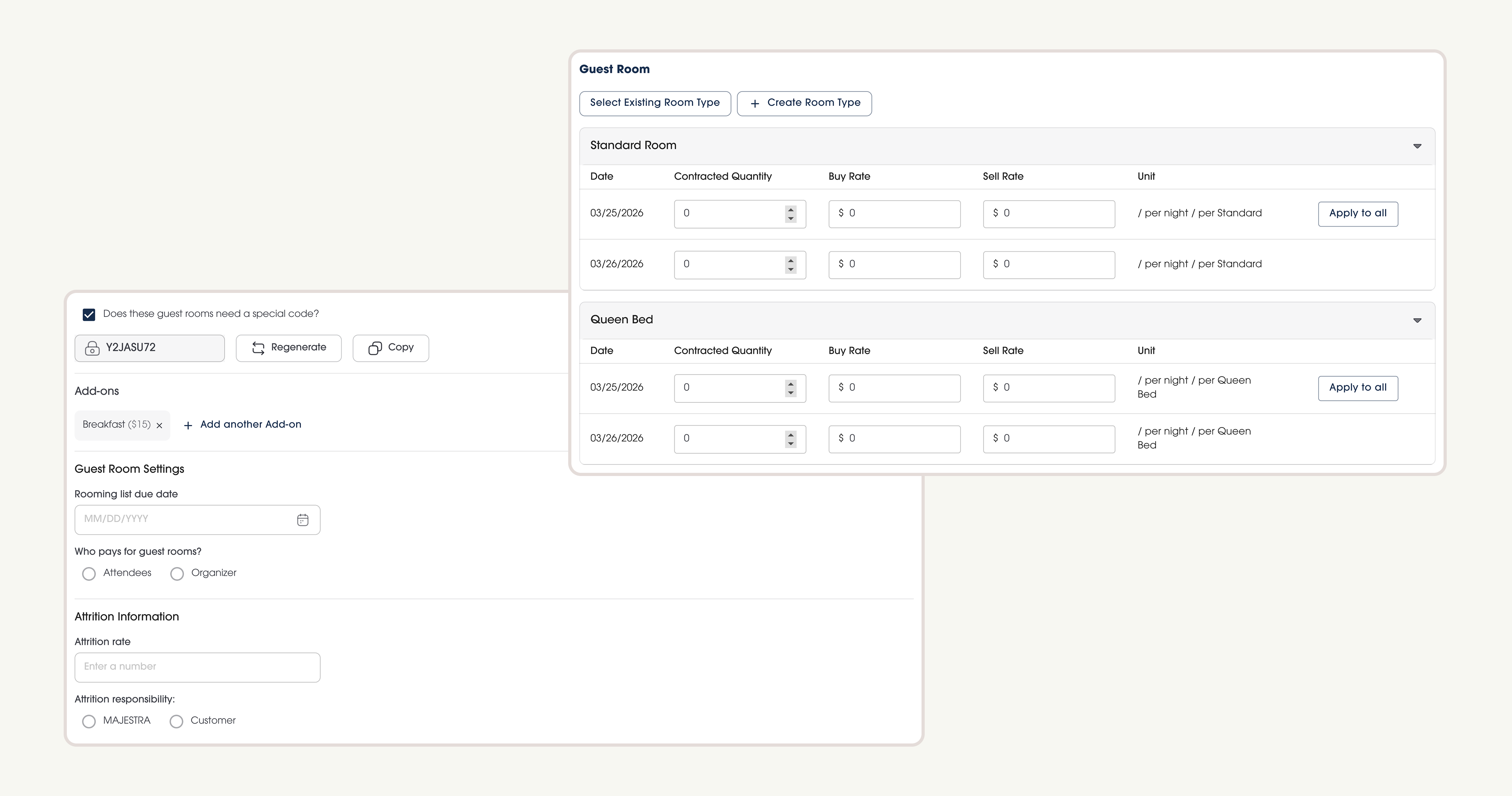Uncheck the special code checkbox
1512x796 pixels.
coord(89,315)
